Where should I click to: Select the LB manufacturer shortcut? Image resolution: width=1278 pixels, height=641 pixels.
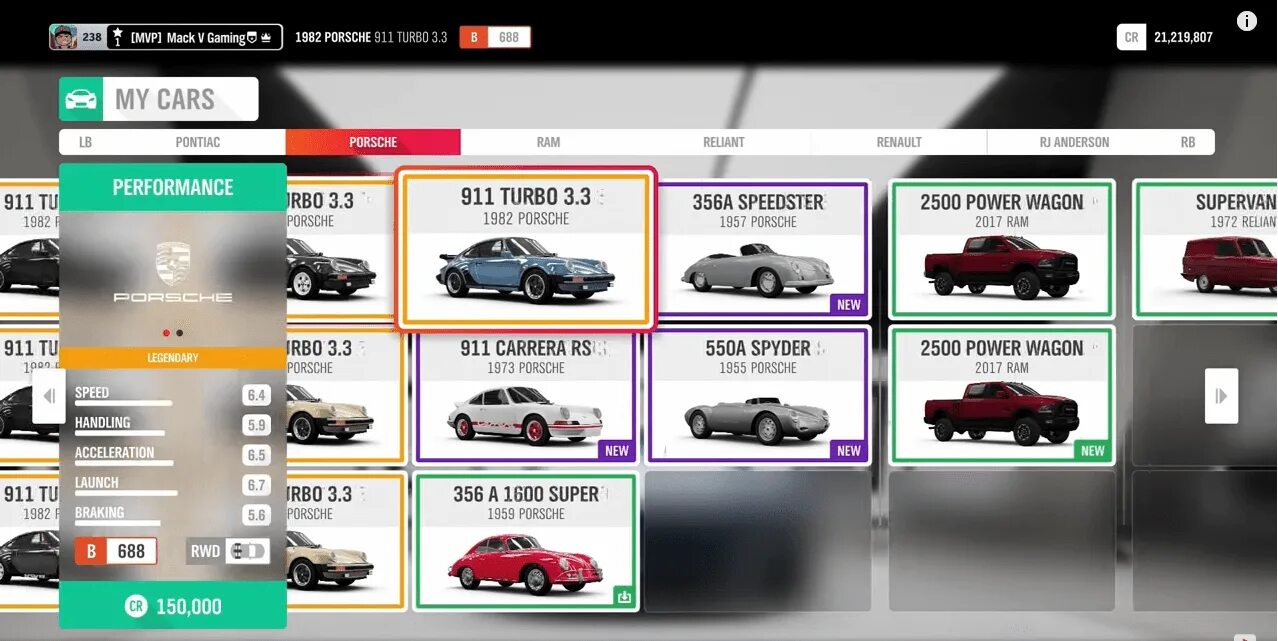[x=85, y=142]
